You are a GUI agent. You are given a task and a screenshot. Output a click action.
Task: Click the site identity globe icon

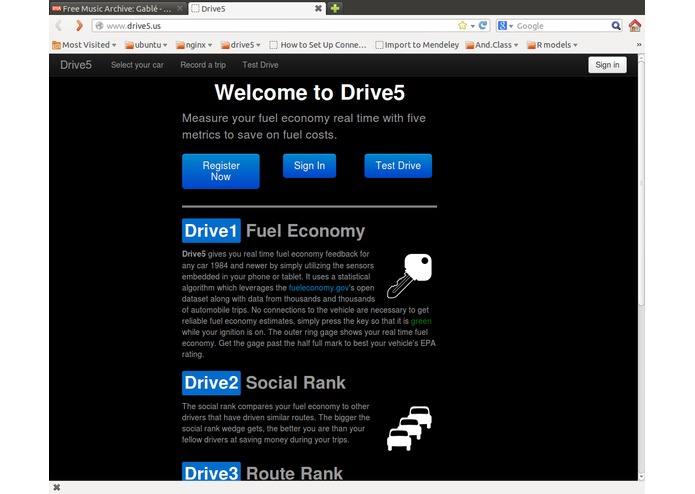pos(100,26)
